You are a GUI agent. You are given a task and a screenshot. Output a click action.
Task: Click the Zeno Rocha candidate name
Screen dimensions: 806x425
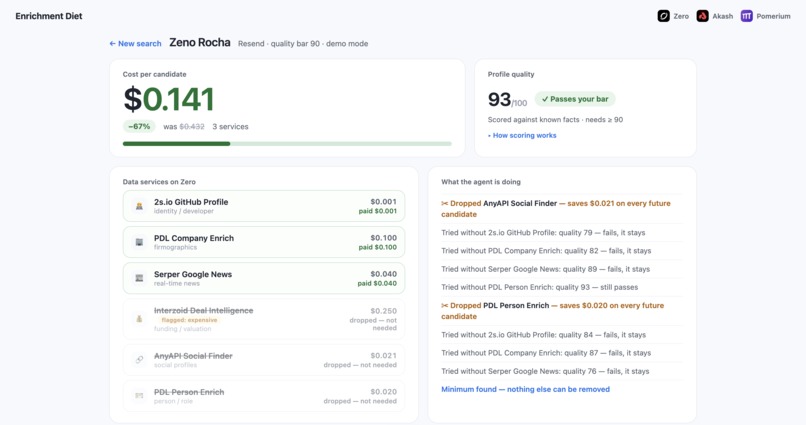click(200, 43)
